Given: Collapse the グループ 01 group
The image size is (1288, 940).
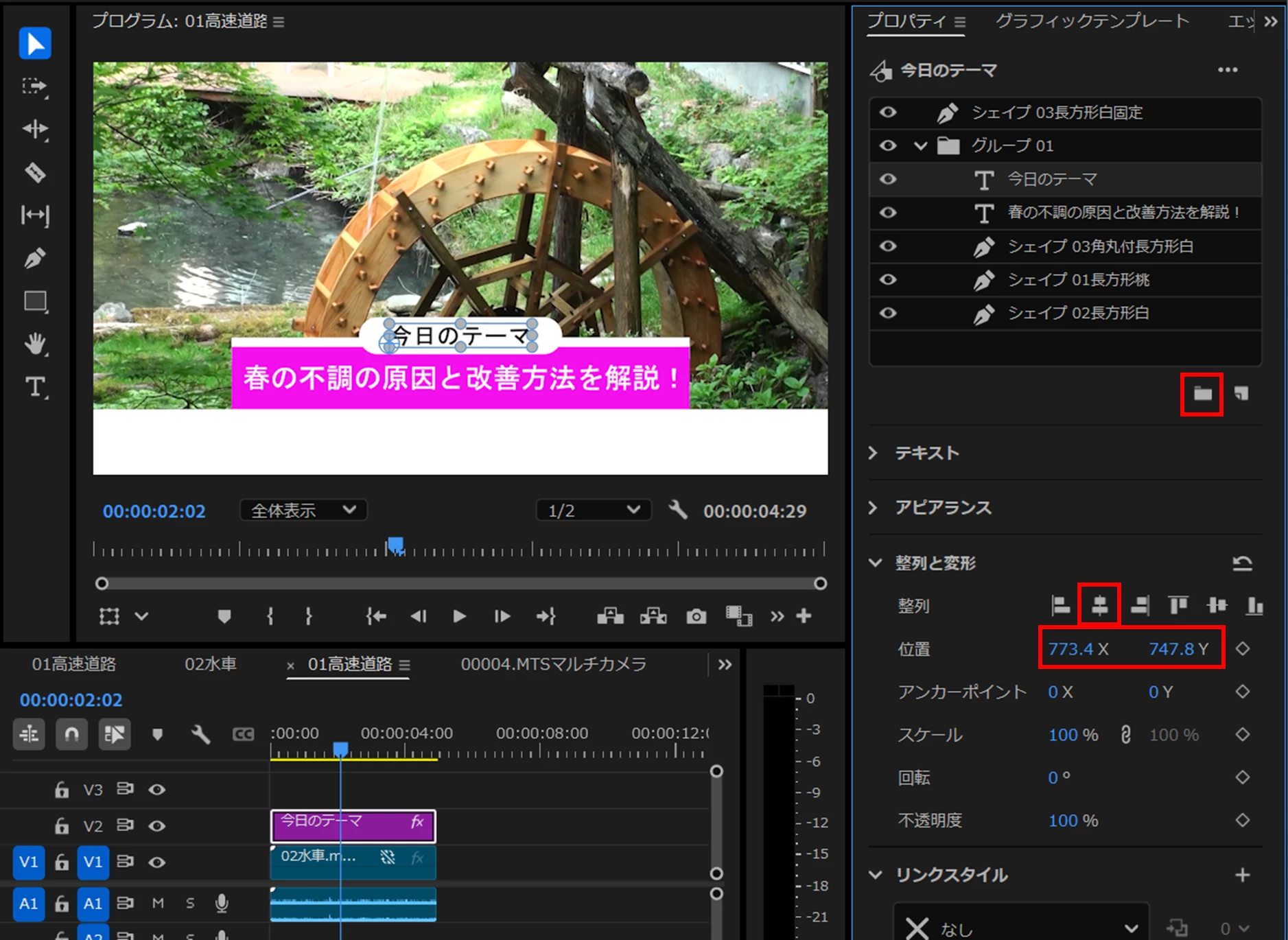Looking at the screenshot, I should [x=921, y=145].
